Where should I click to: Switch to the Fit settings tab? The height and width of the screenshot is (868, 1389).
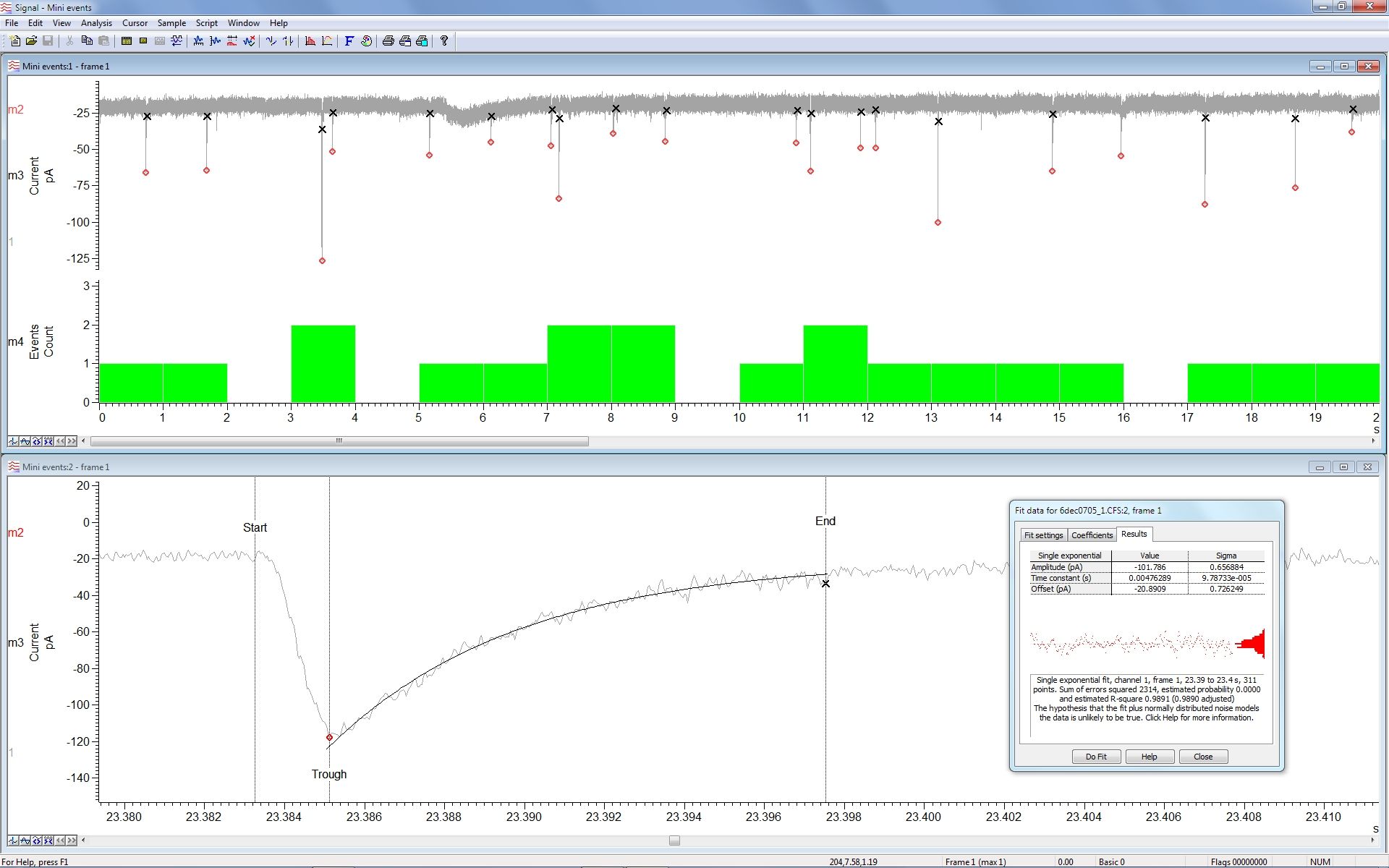click(1043, 535)
